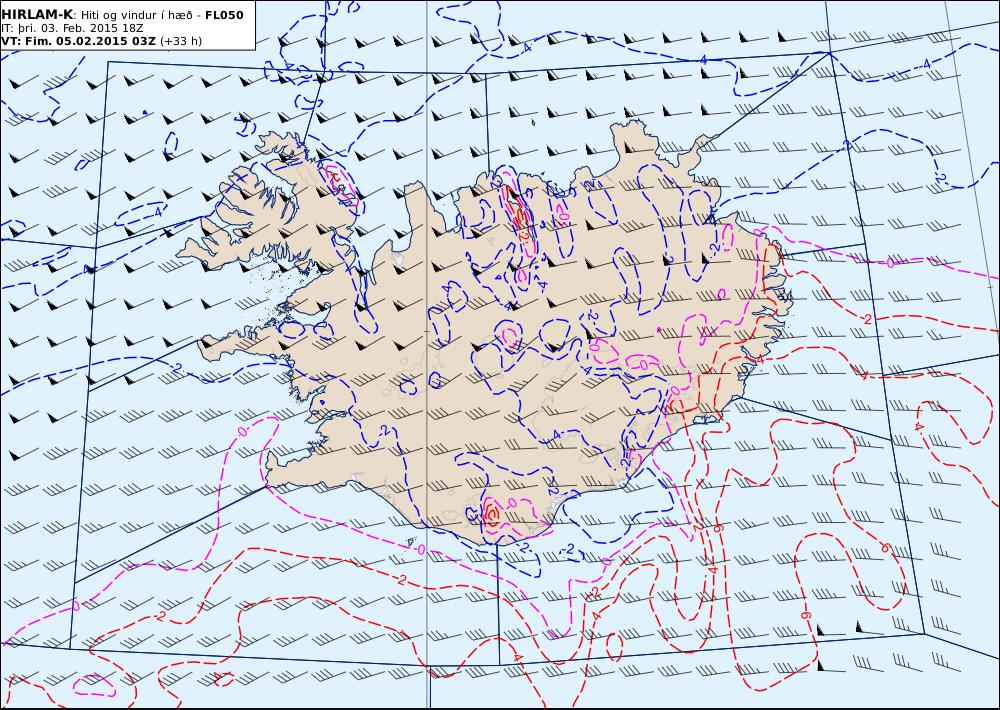Click the HIRLAM-K model name in title box
The height and width of the screenshot is (710, 1000).
(37, 15)
